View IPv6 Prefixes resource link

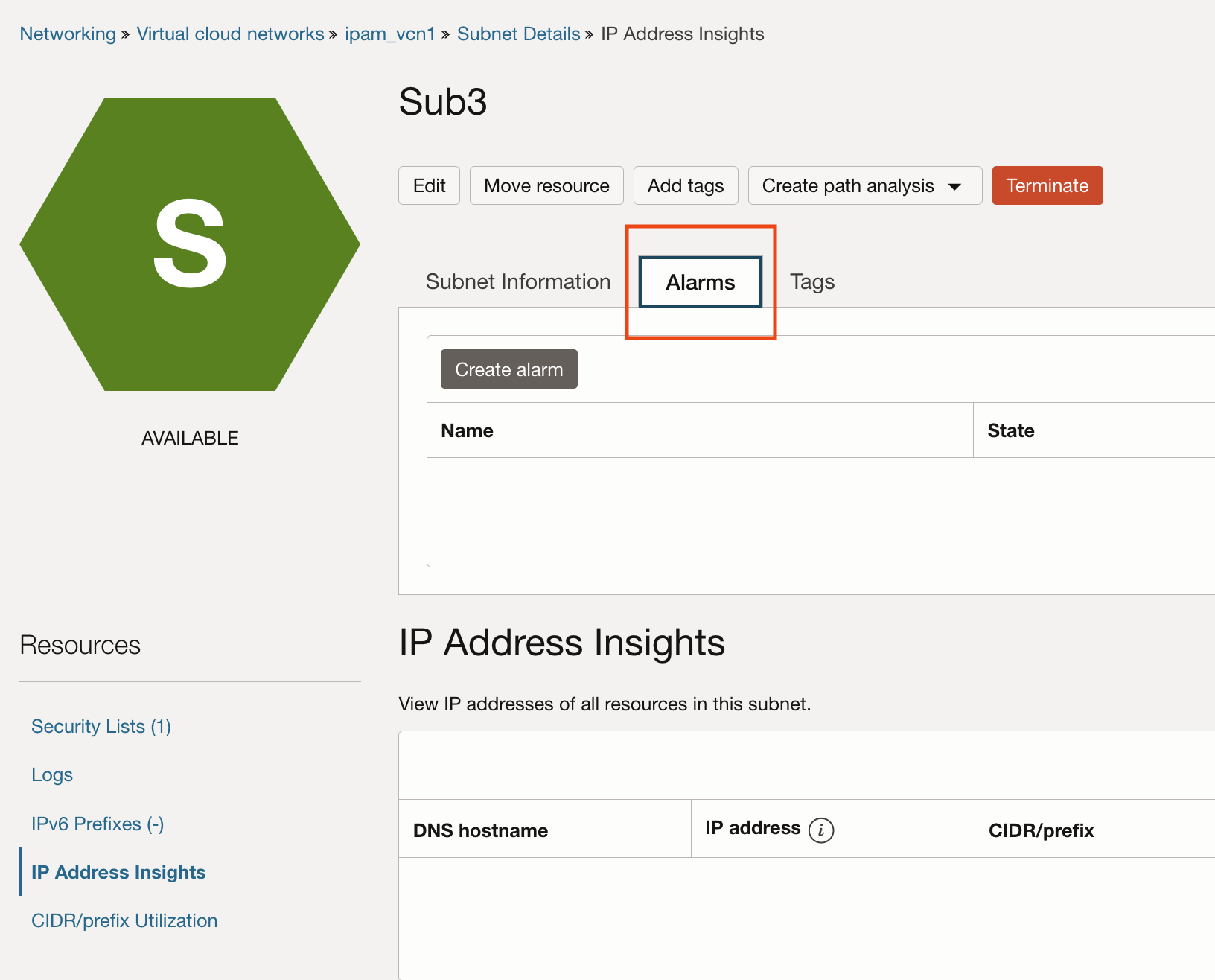pos(98,824)
